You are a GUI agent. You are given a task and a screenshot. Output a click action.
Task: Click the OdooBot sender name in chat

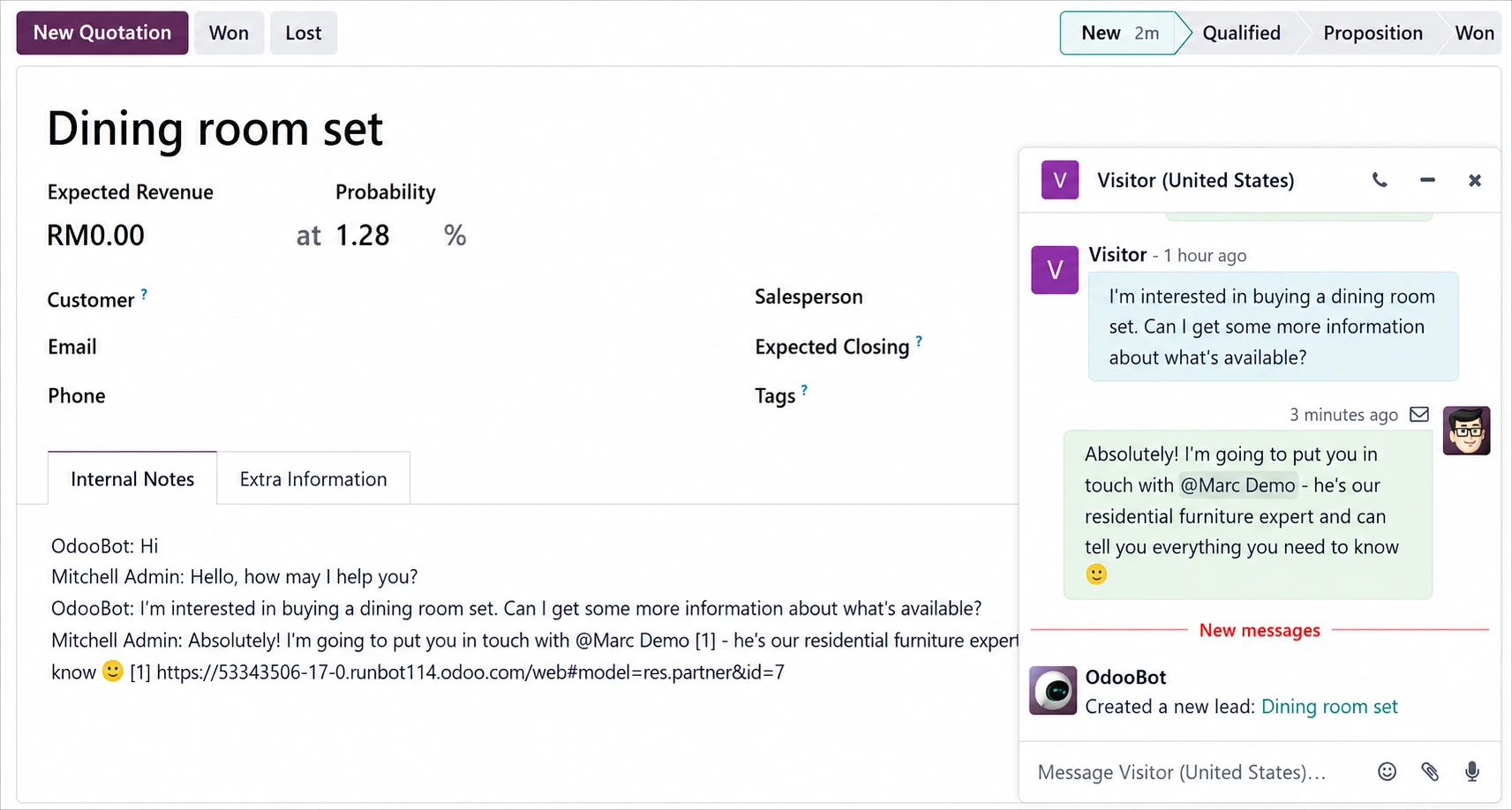1125,677
